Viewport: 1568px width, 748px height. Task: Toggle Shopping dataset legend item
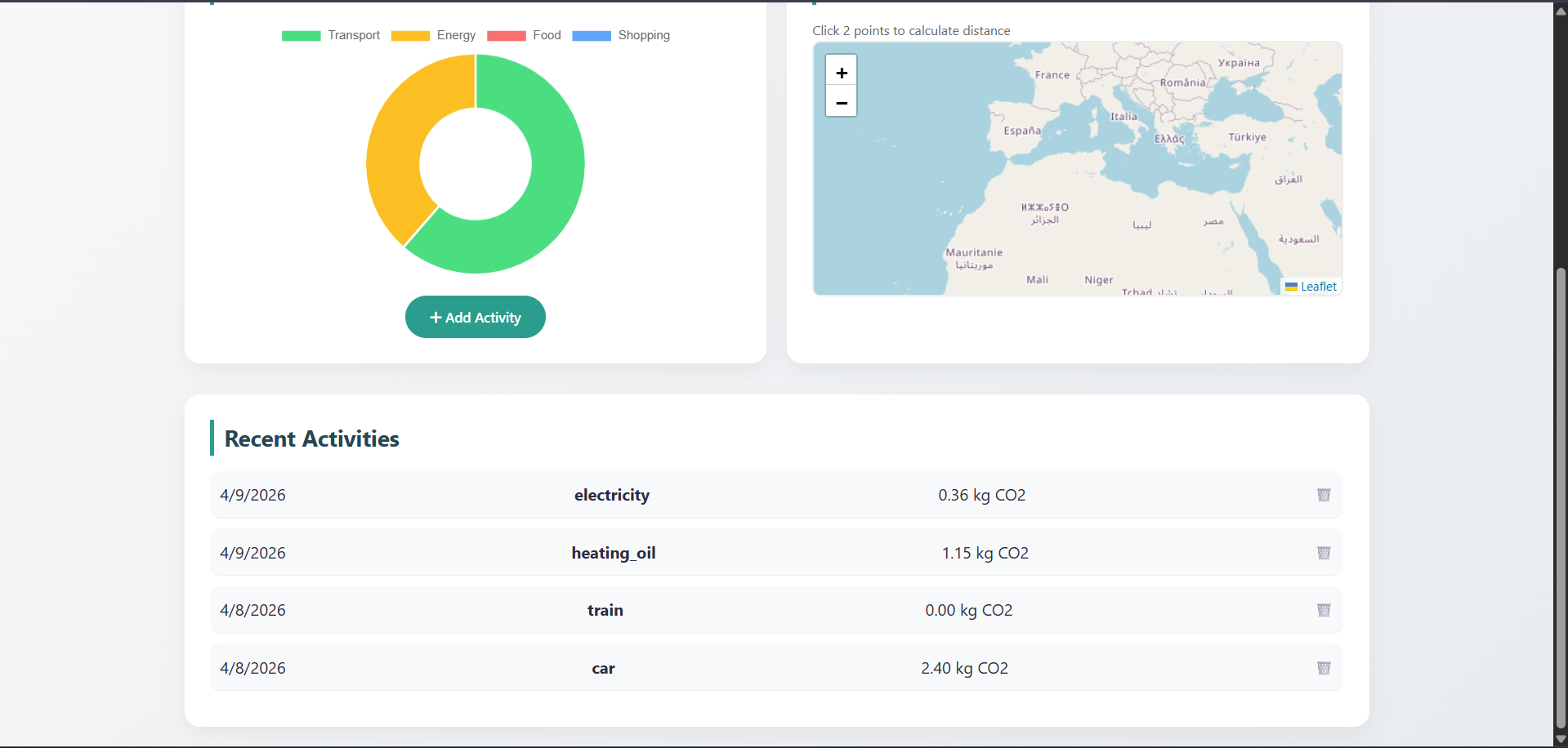click(x=621, y=35)
